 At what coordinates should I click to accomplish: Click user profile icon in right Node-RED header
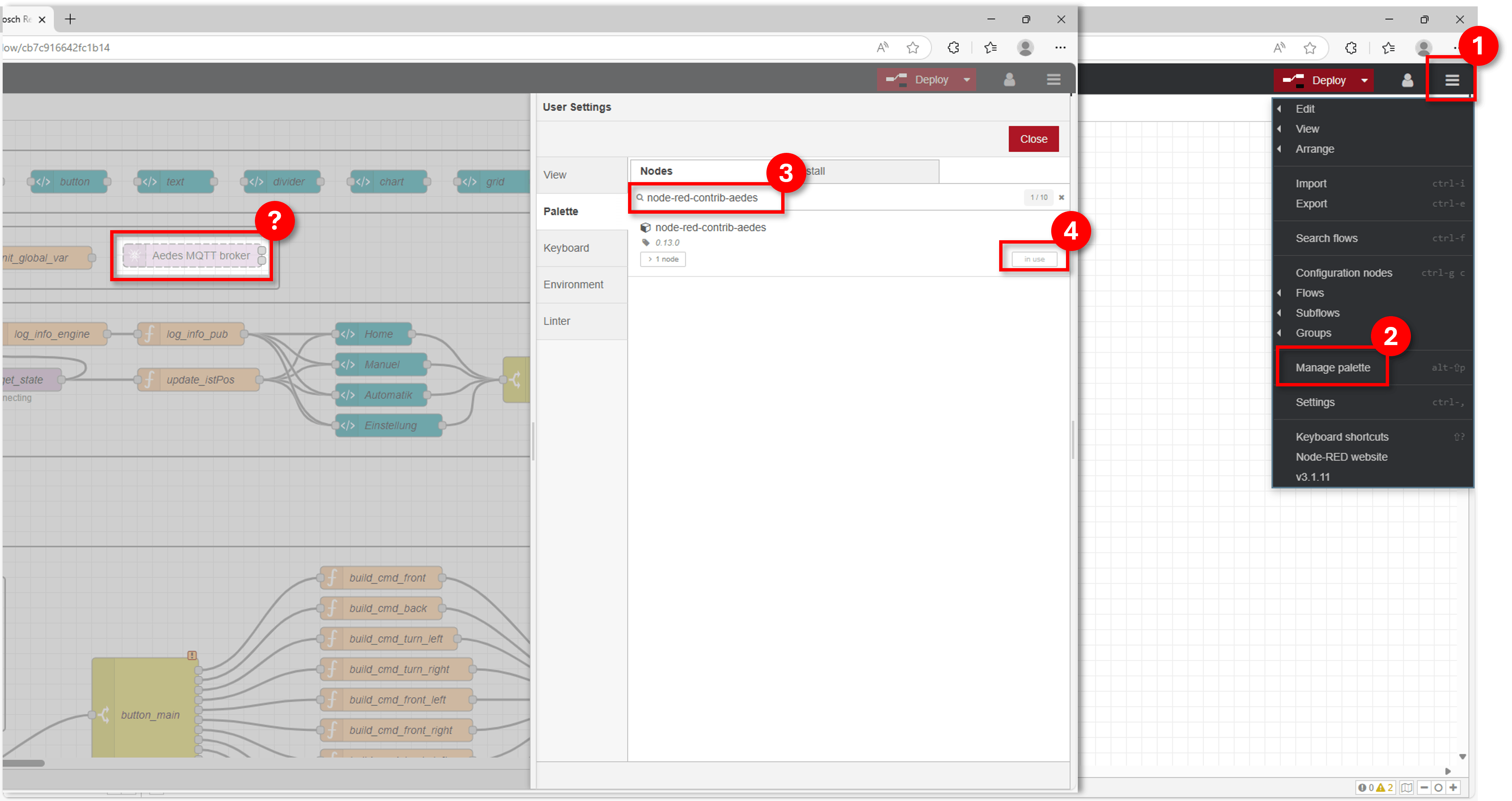click(1408, 80)
